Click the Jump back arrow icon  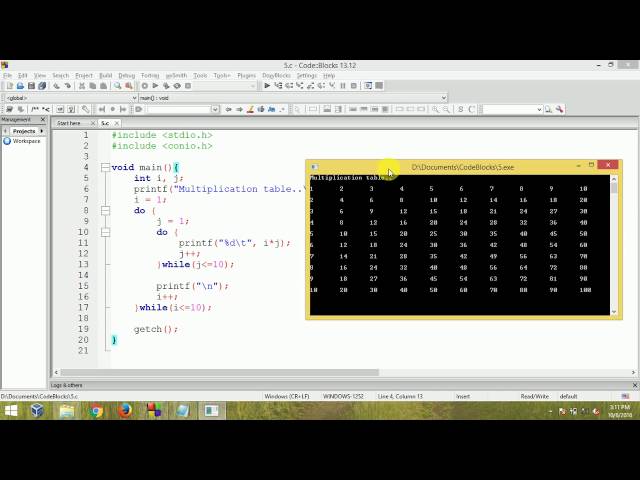pos(229,109)
